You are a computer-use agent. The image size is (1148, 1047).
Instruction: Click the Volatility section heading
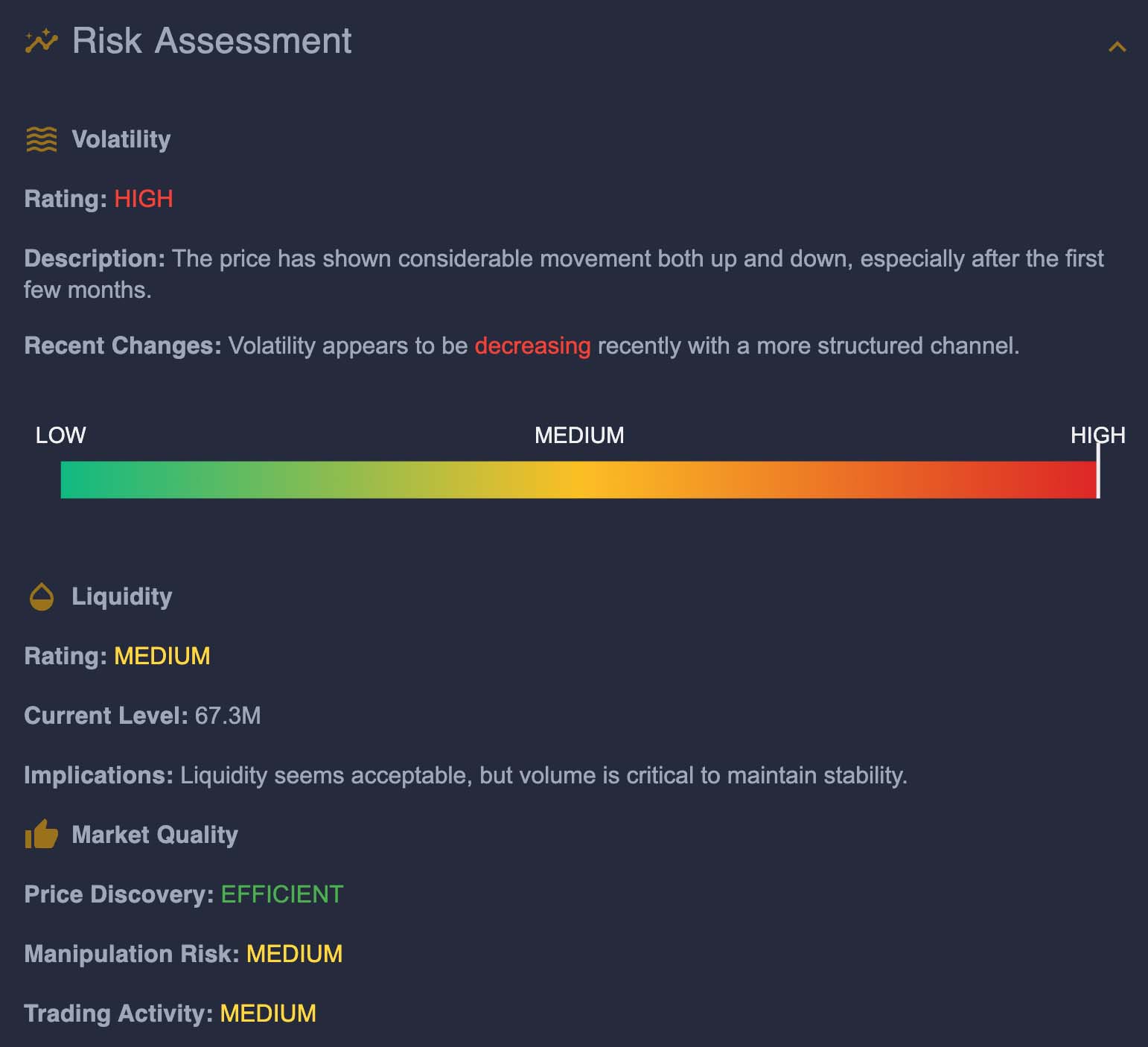121,139
